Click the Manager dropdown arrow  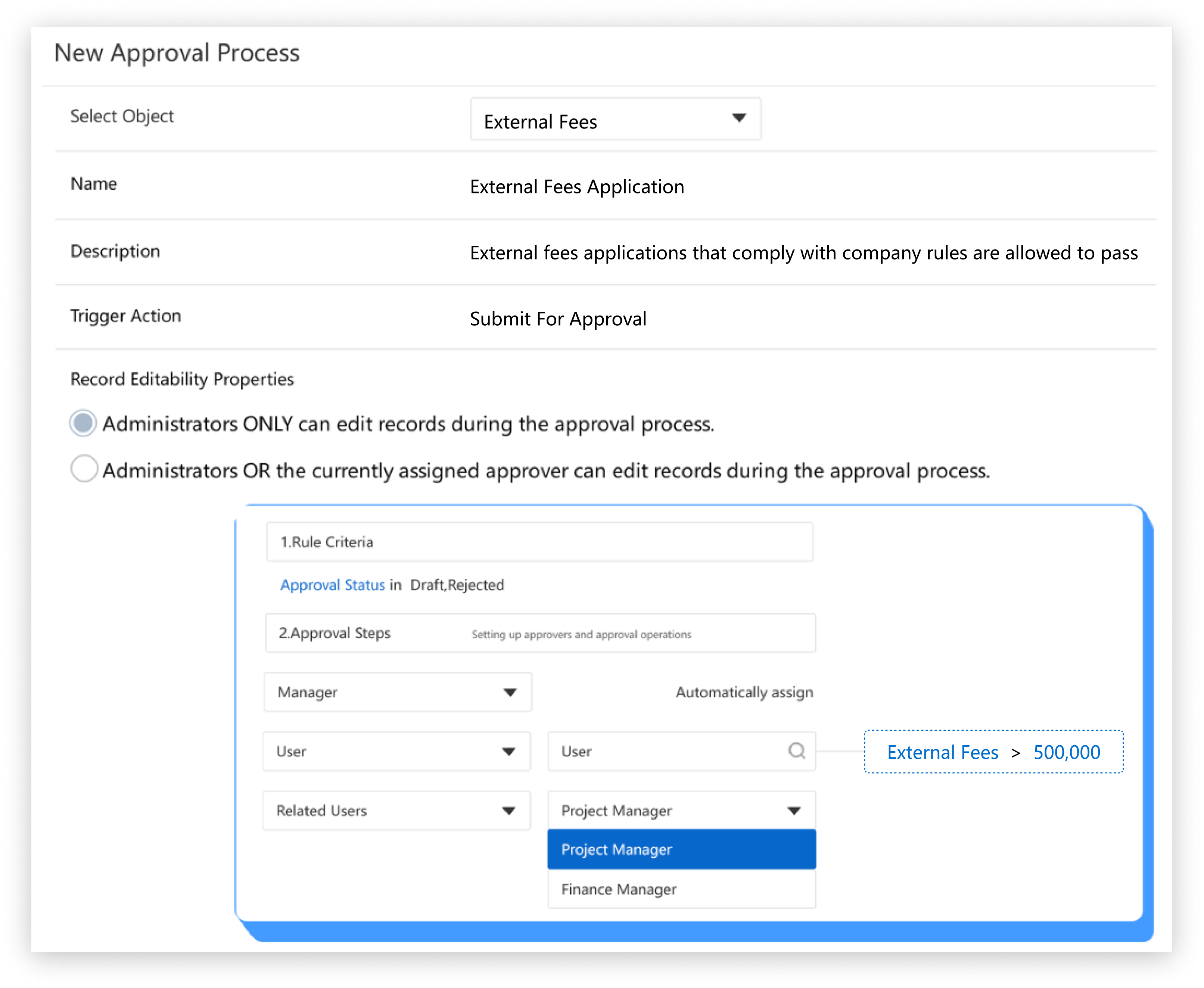point(510,692)
